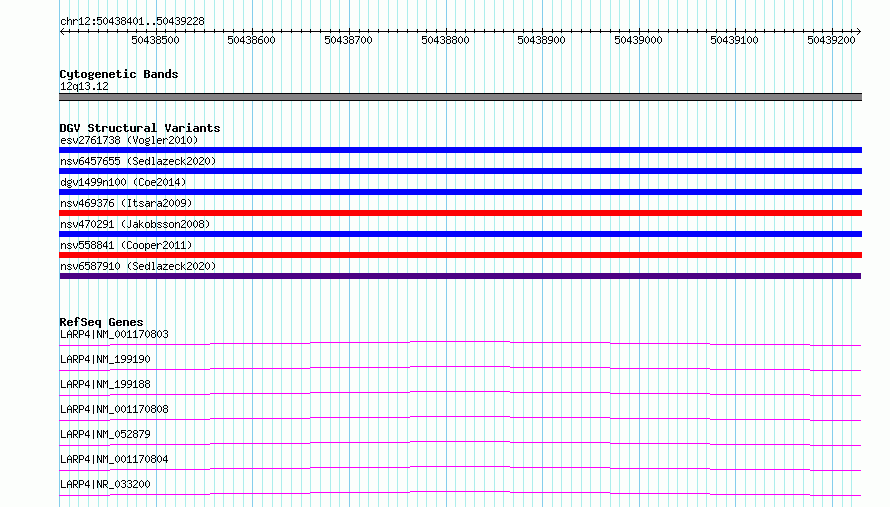The image size is (890, 507).
Task: Click the blue bar for esv2761738
Action: [x=460, y=150]
